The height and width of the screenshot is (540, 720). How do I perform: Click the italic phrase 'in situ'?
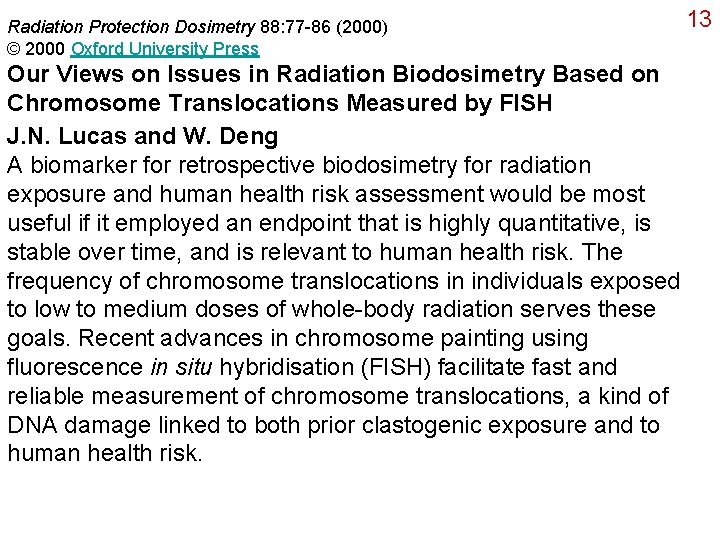click(x=181, y=367)
